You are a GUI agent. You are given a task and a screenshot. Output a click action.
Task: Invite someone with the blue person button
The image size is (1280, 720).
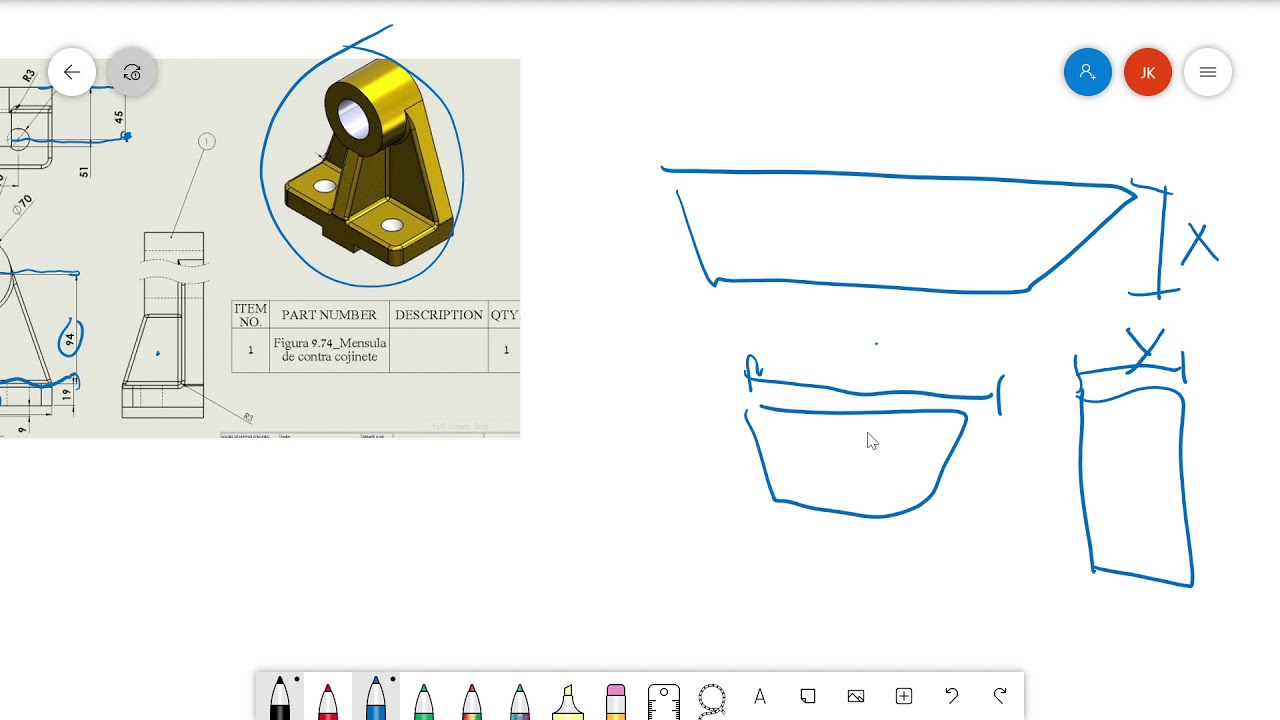(1088, 72)
